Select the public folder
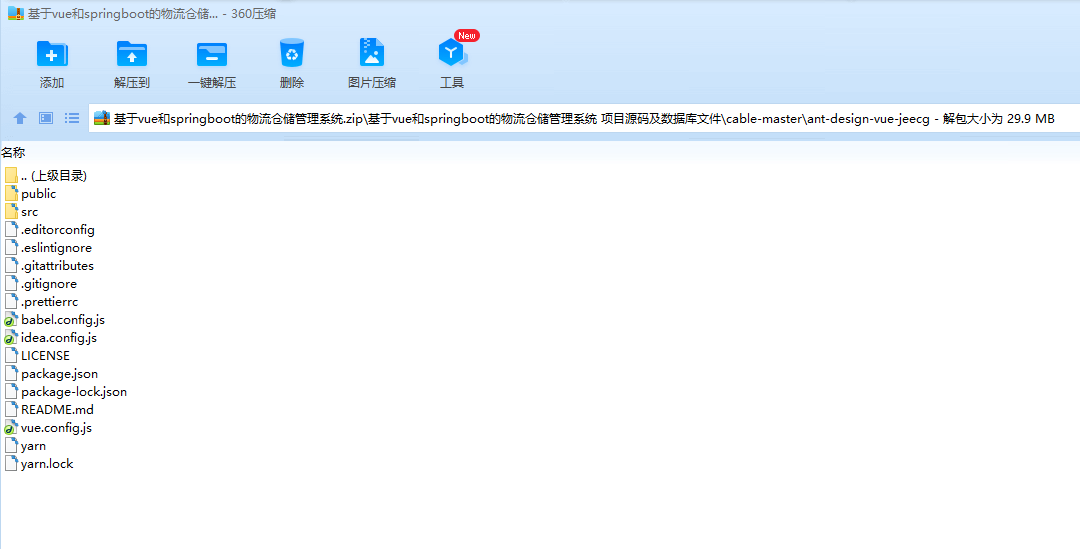 [x=30, y=194]
